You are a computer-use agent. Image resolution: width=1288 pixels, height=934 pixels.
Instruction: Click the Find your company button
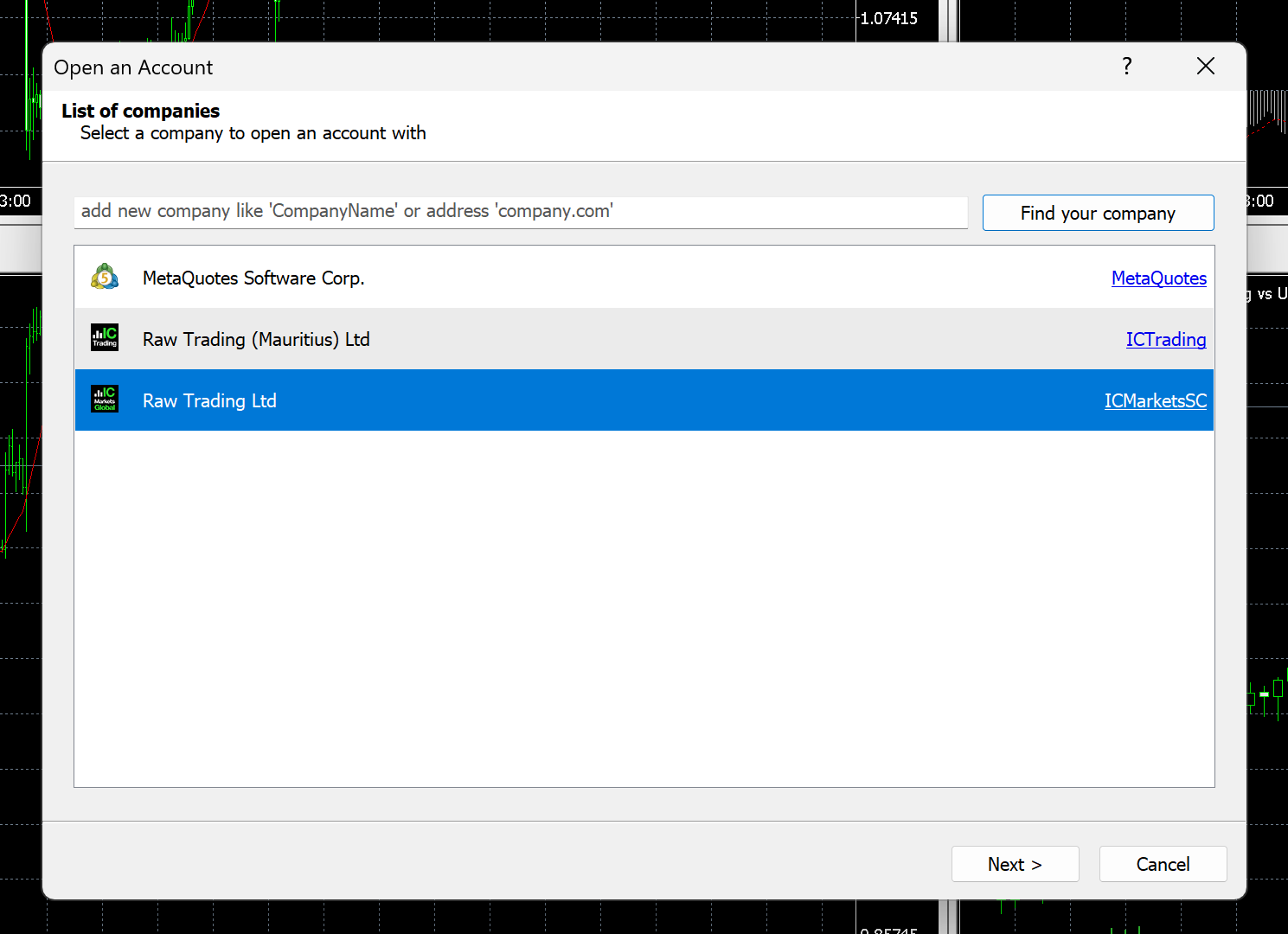pyautogui.click(x=1099, y=213)
